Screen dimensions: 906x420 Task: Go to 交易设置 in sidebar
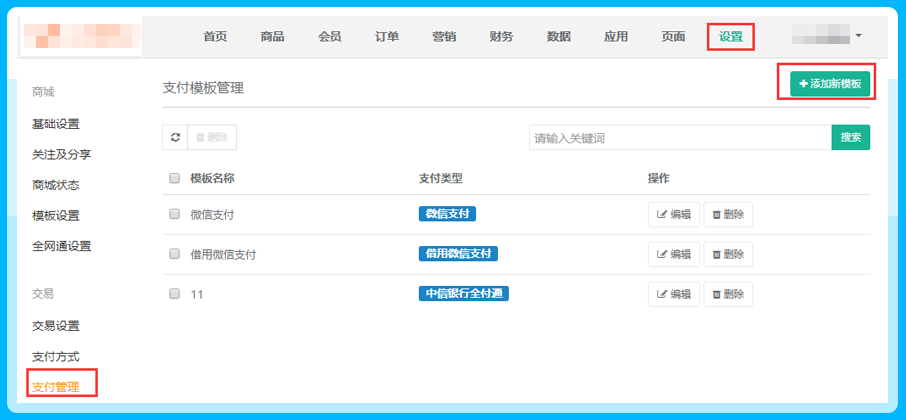pos(56,326)
